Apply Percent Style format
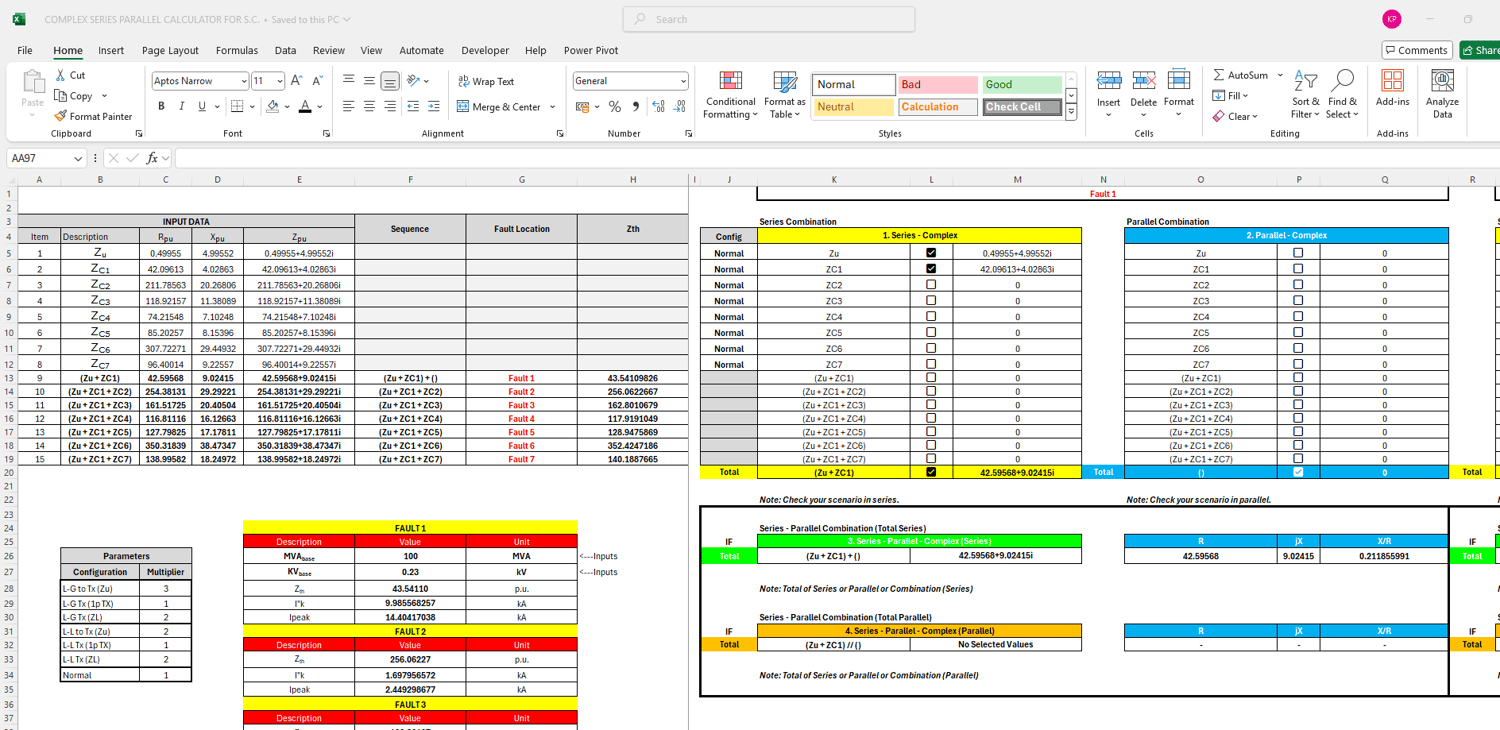1500x730 pixels. (x=615, y=107)
